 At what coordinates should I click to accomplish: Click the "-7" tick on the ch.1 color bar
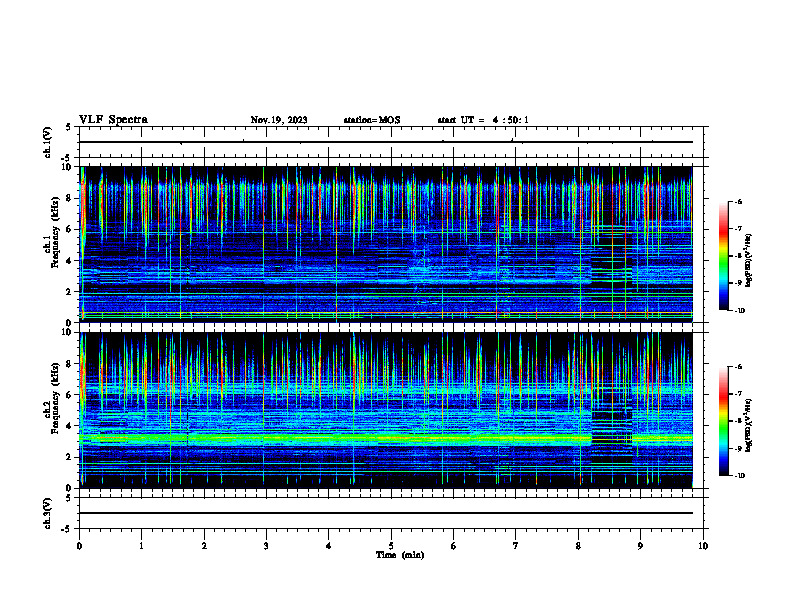tap(738, 229)
